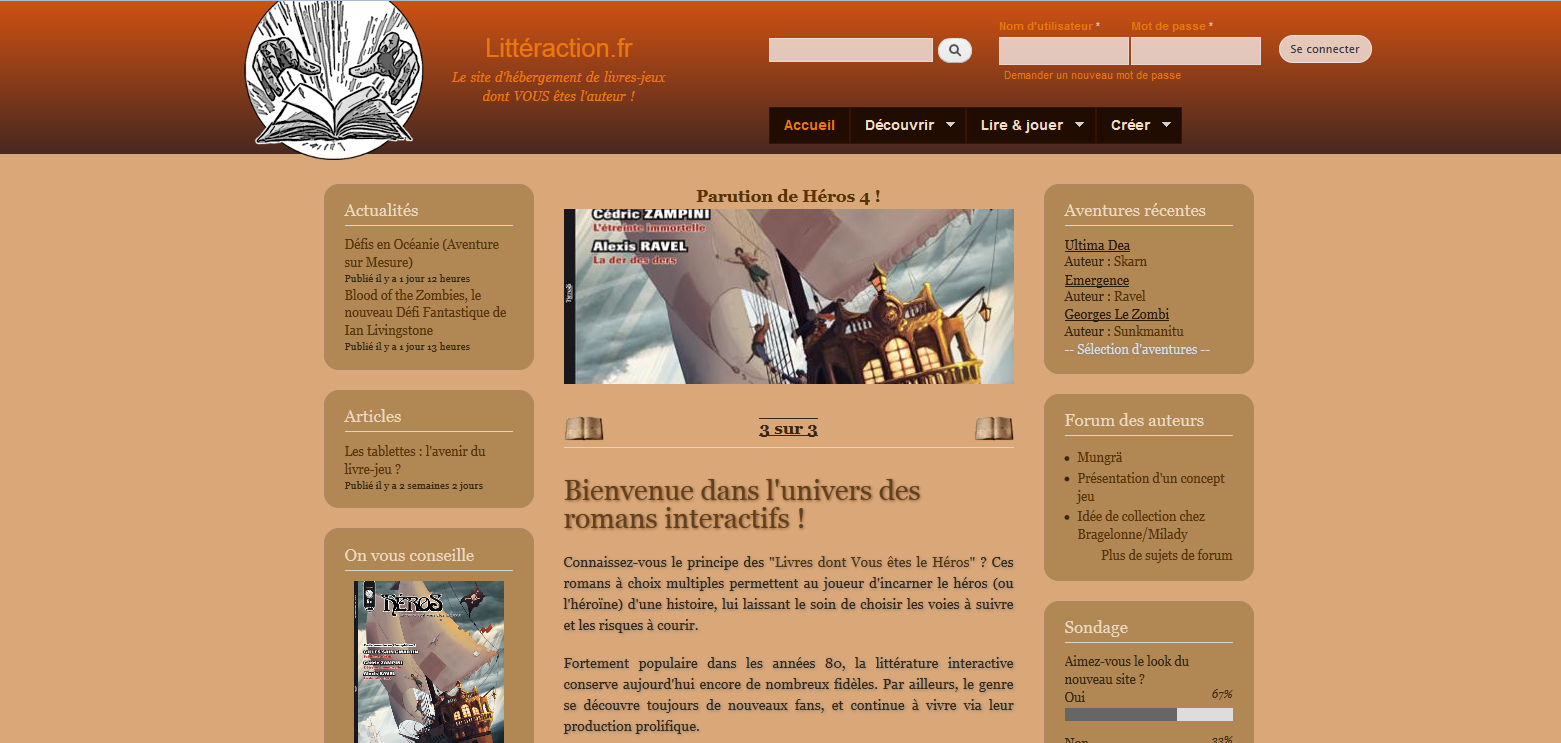Open the Ultima Dea adventure link
The width and height of the screenshot is (1561, 743).
[1097, 245]
